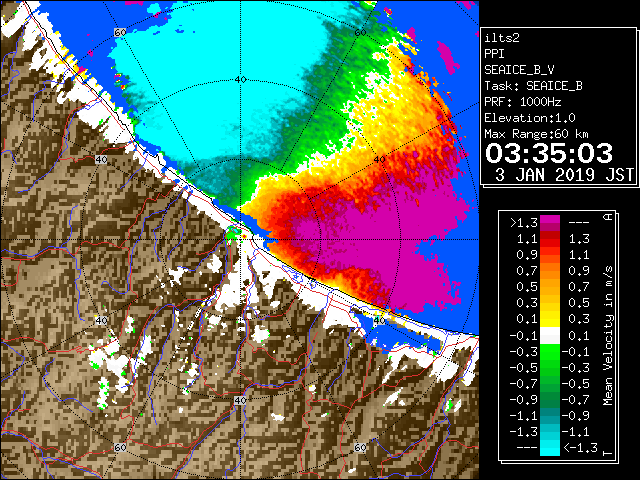Click the 'PRF: 1000Hz' text
This screenshot has height=480, width=640.
pos(523,102)
